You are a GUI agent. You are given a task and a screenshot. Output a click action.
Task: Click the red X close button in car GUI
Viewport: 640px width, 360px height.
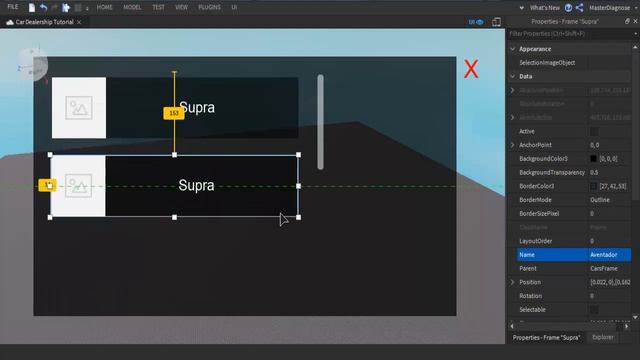pyautogui.click(x=471, y=69)
